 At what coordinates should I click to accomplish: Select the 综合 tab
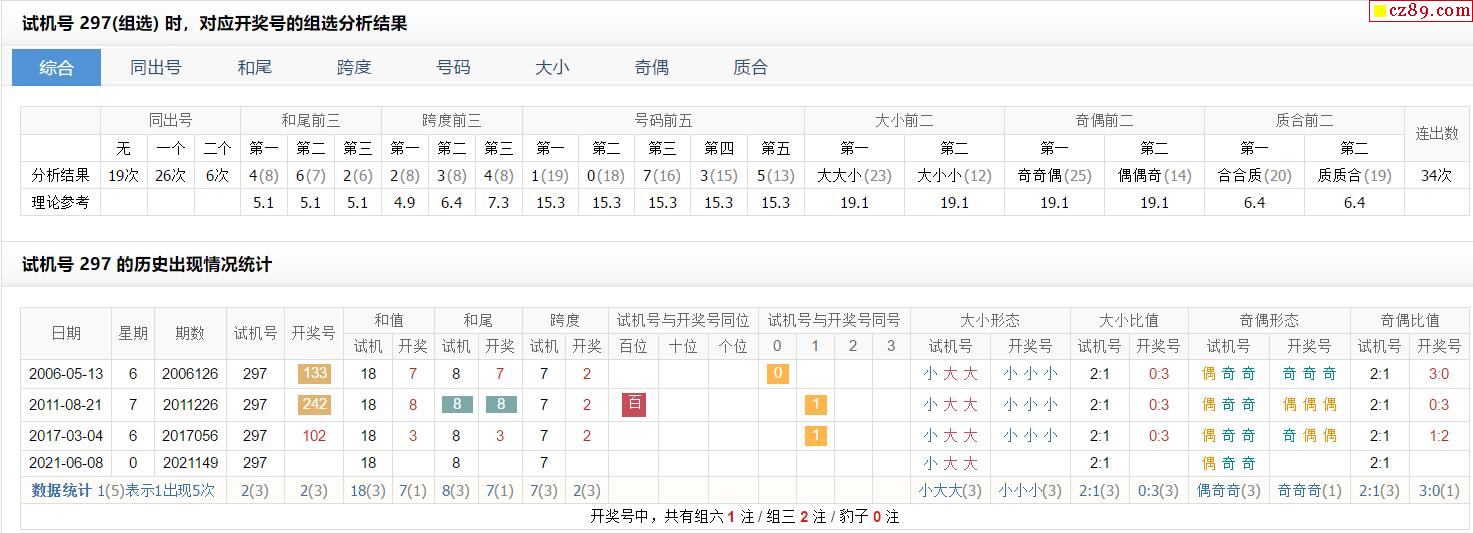[56, 67]
